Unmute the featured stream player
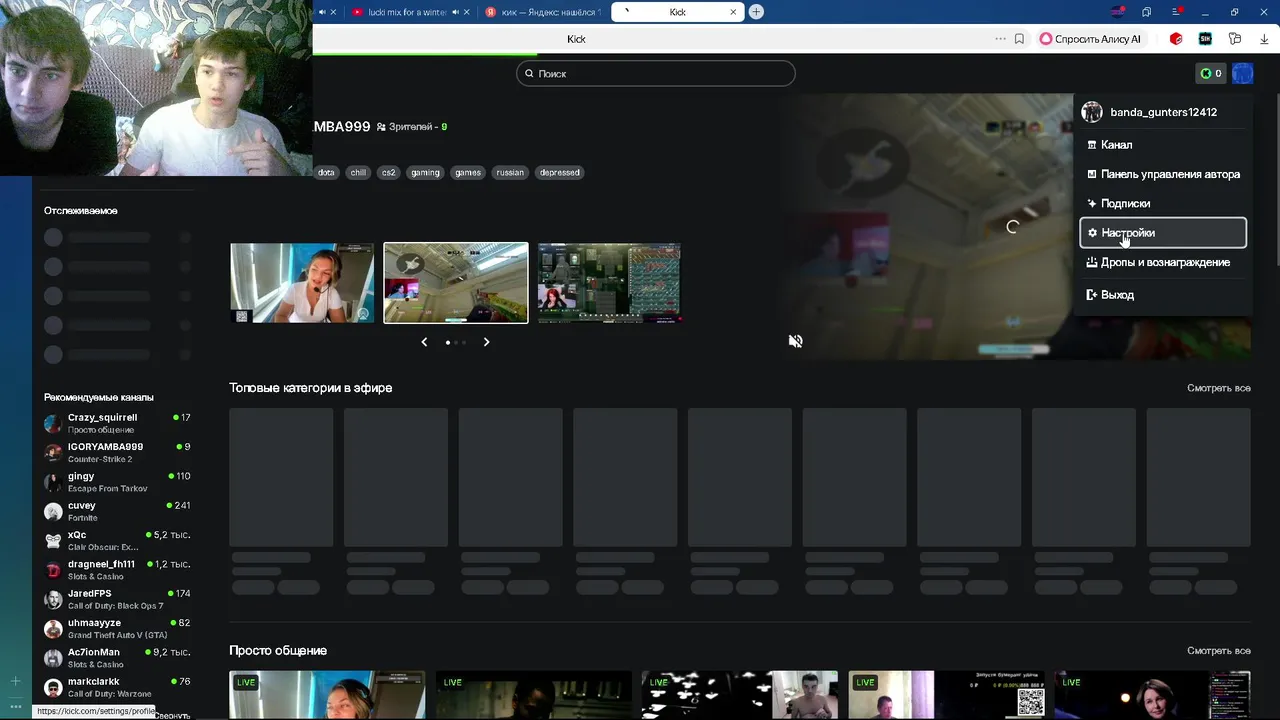This screenshot has width=1280, height=720. 795,341
